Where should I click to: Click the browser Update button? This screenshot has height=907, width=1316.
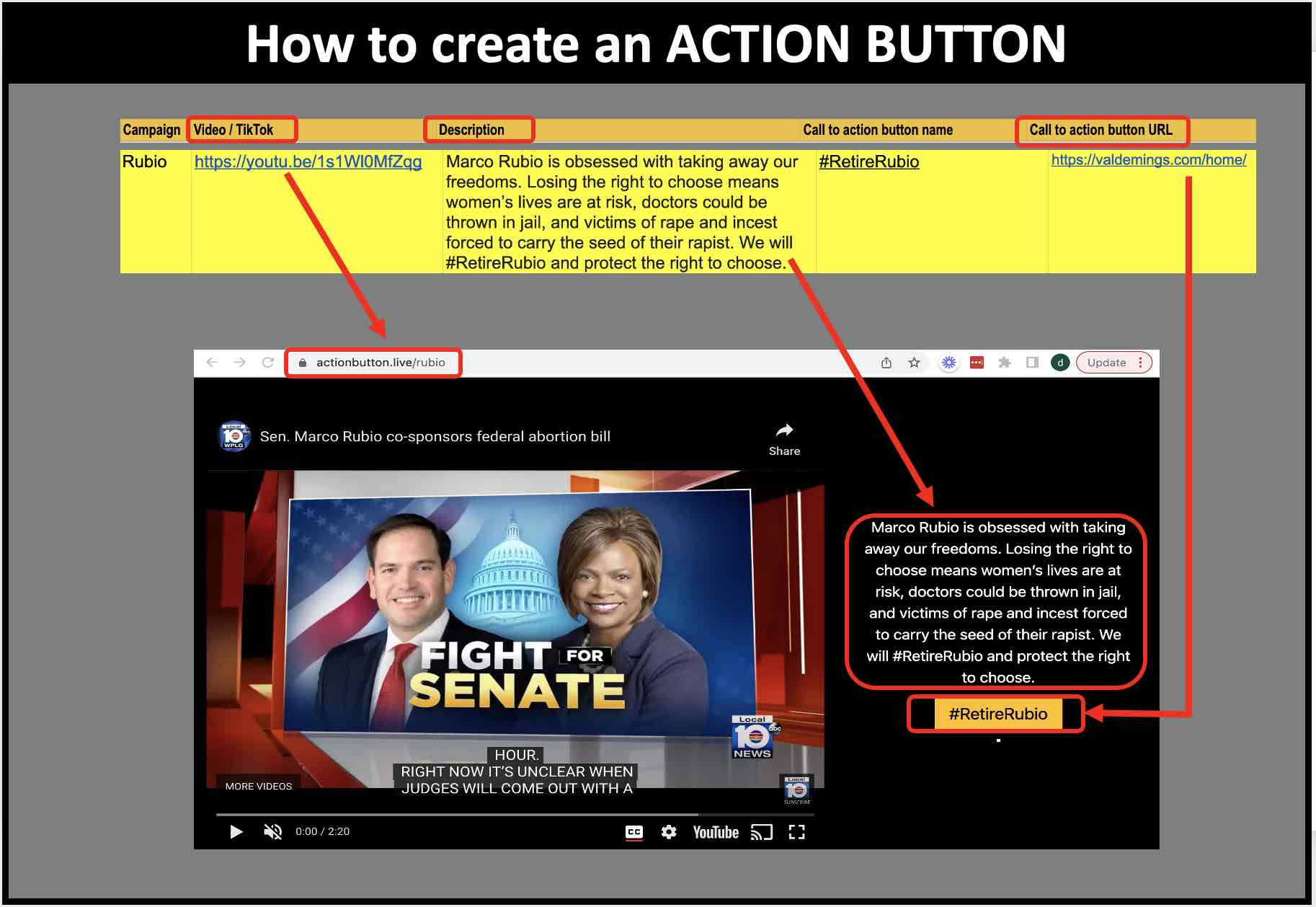click(x=1106, y=362)
